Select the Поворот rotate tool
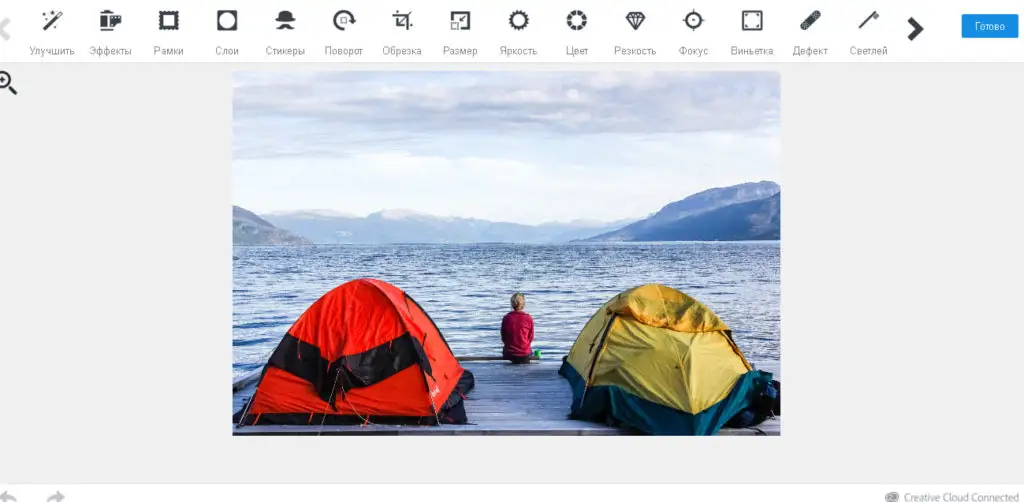The width and height of the screenshot is (1024, 502). 344,29
